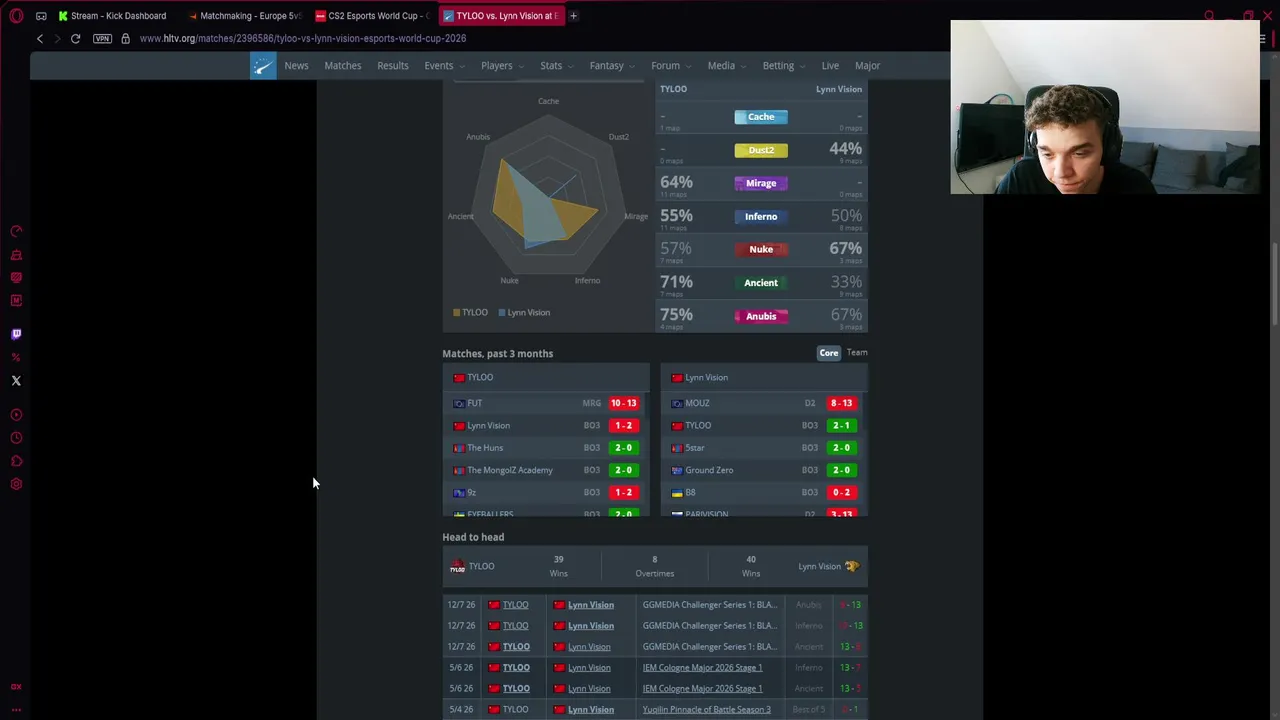Open the Live navigation item
The image size is (1280, 720).
pyautogui.click(x=830, y=66)
